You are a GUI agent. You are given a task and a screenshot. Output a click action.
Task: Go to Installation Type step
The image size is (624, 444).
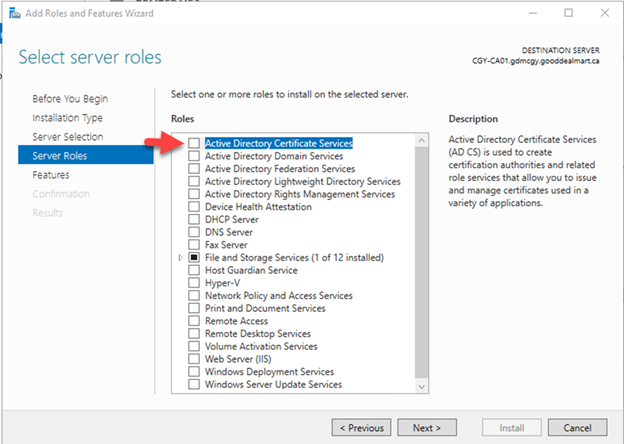coord(67,118)
